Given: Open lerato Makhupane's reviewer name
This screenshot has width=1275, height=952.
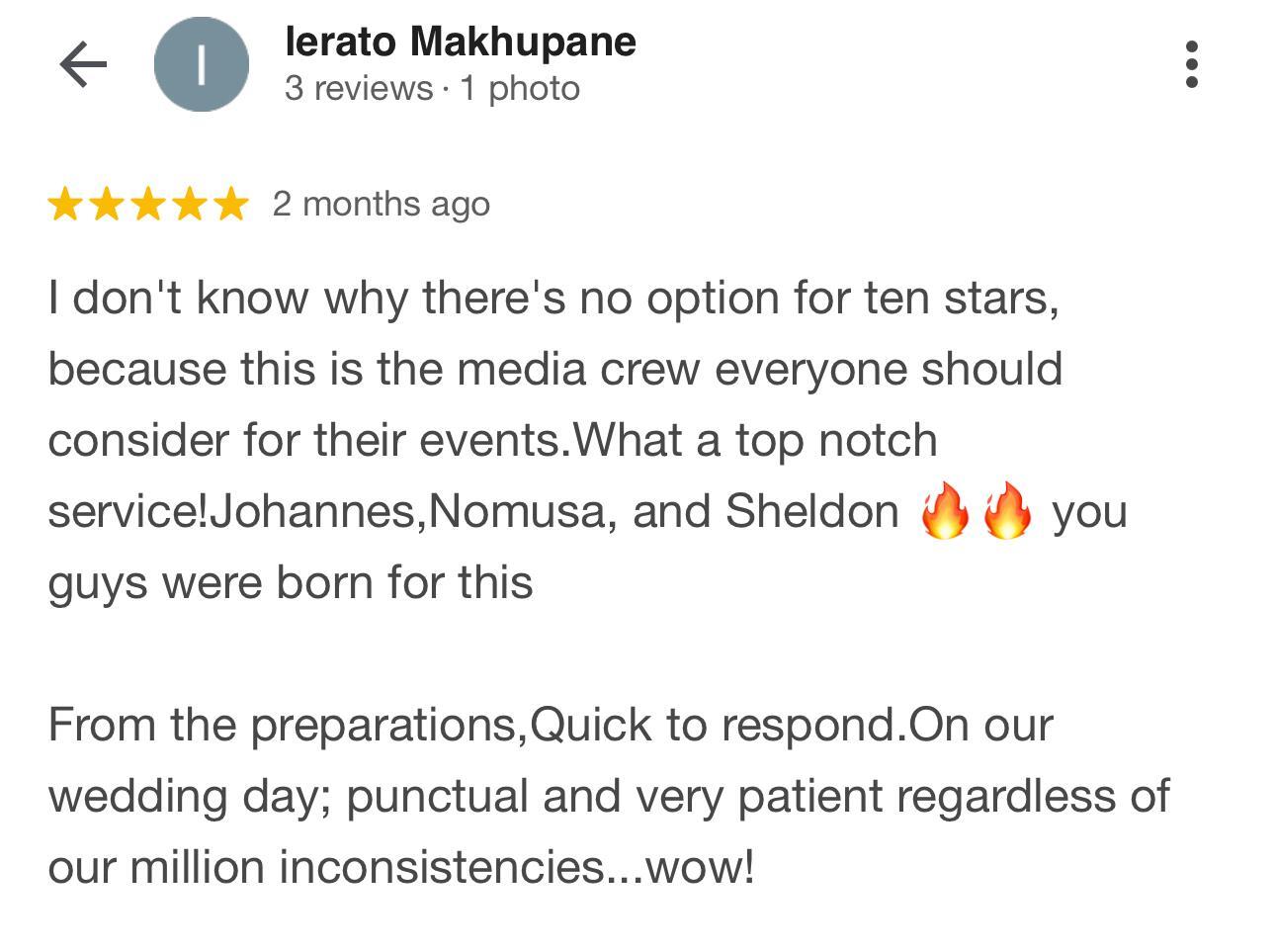Looking at the screenshot, I should click(460, 42).
